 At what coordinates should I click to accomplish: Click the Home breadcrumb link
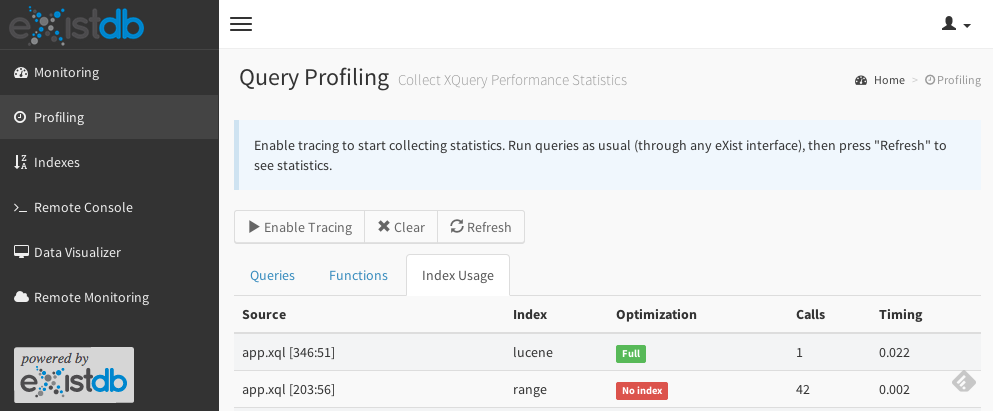point(888,80)
